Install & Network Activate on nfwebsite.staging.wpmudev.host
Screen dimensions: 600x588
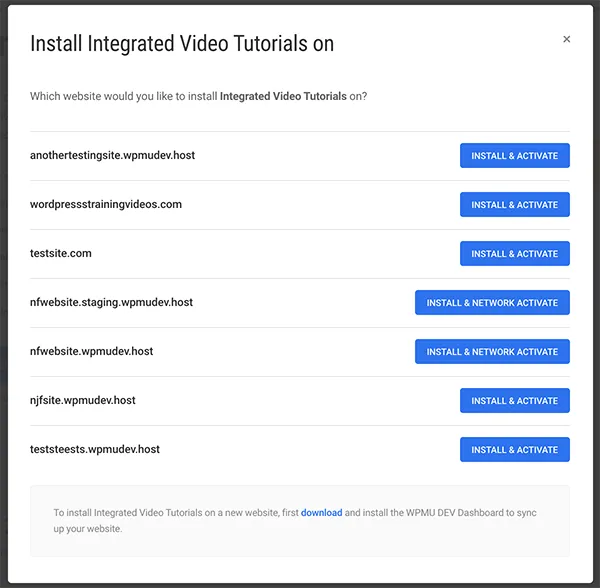pyautogui.click(x=492, y=303)
